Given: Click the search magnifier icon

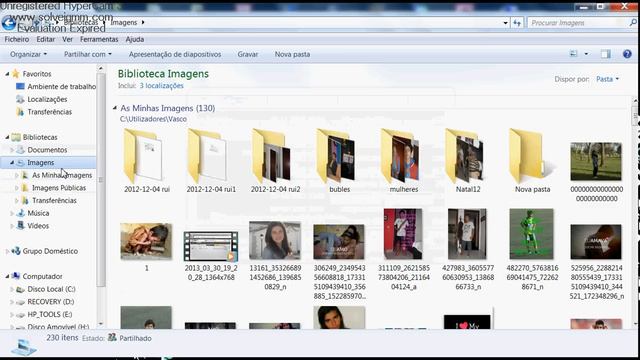Looking at the screenshot, I should click(633, 23).
